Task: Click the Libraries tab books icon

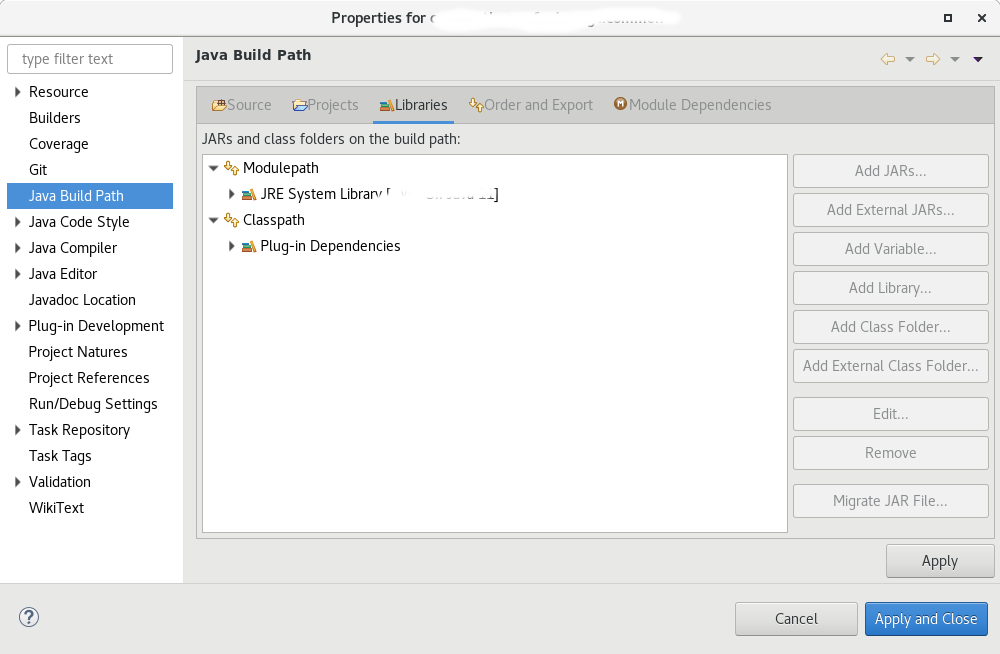Action: click(386, 105)
